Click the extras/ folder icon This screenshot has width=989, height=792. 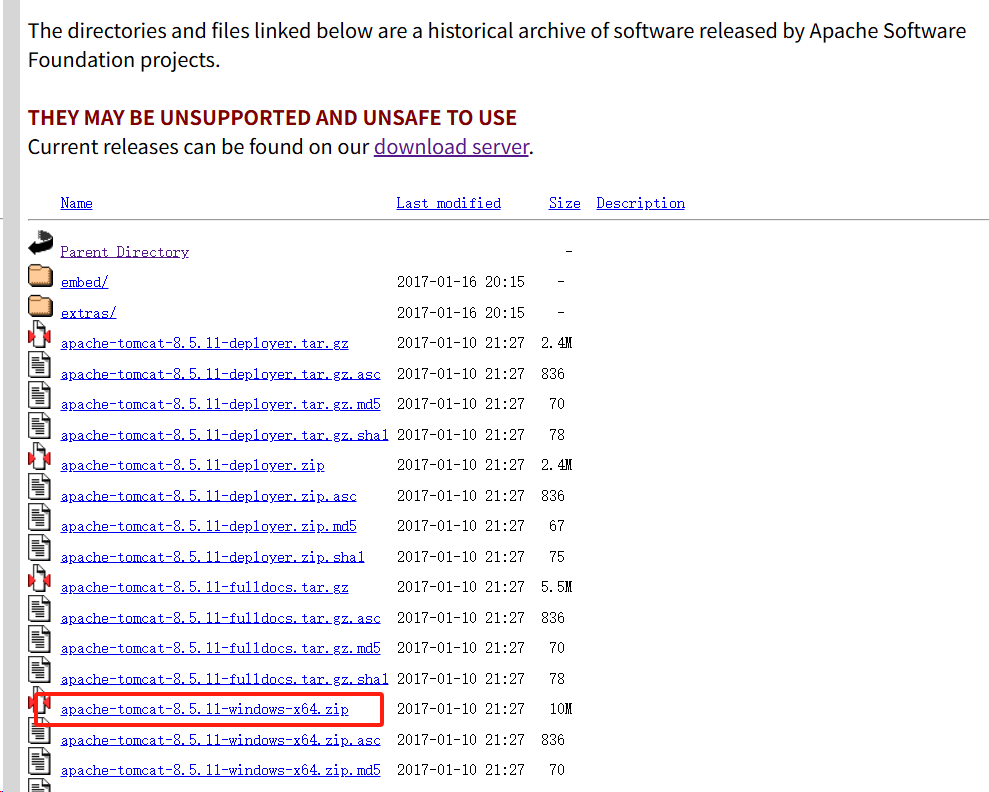pyautogui.click(x=40, y=306)
